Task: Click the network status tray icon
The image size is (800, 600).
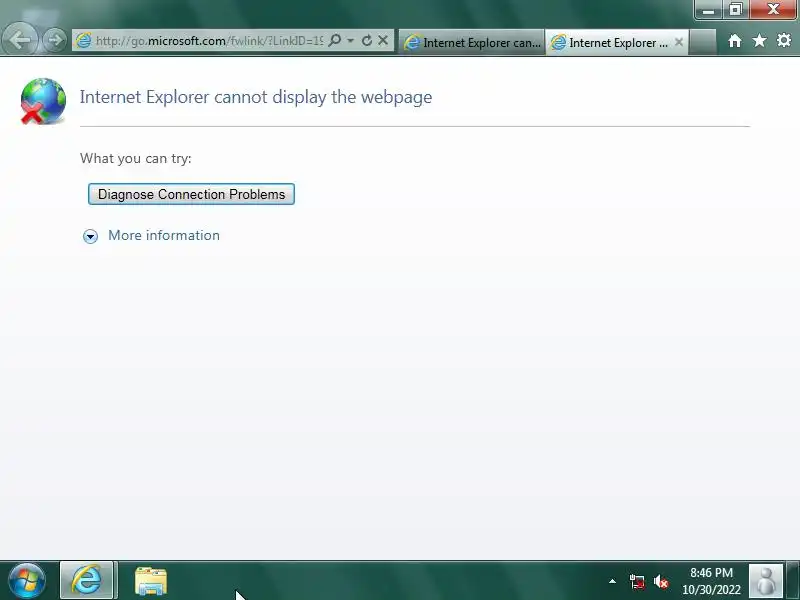Action: coord(637,582)
